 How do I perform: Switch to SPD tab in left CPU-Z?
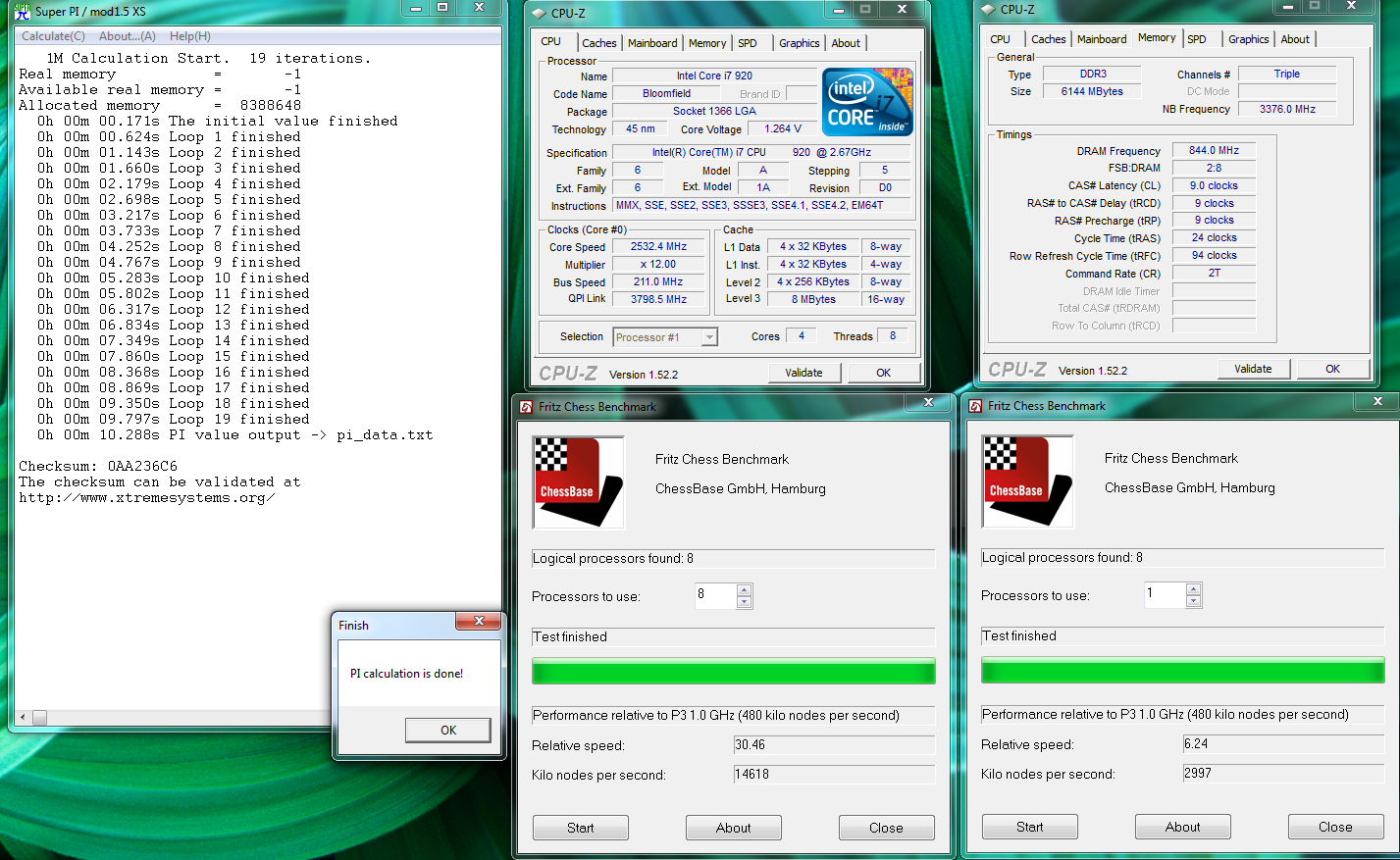click(x=748, y=43)
